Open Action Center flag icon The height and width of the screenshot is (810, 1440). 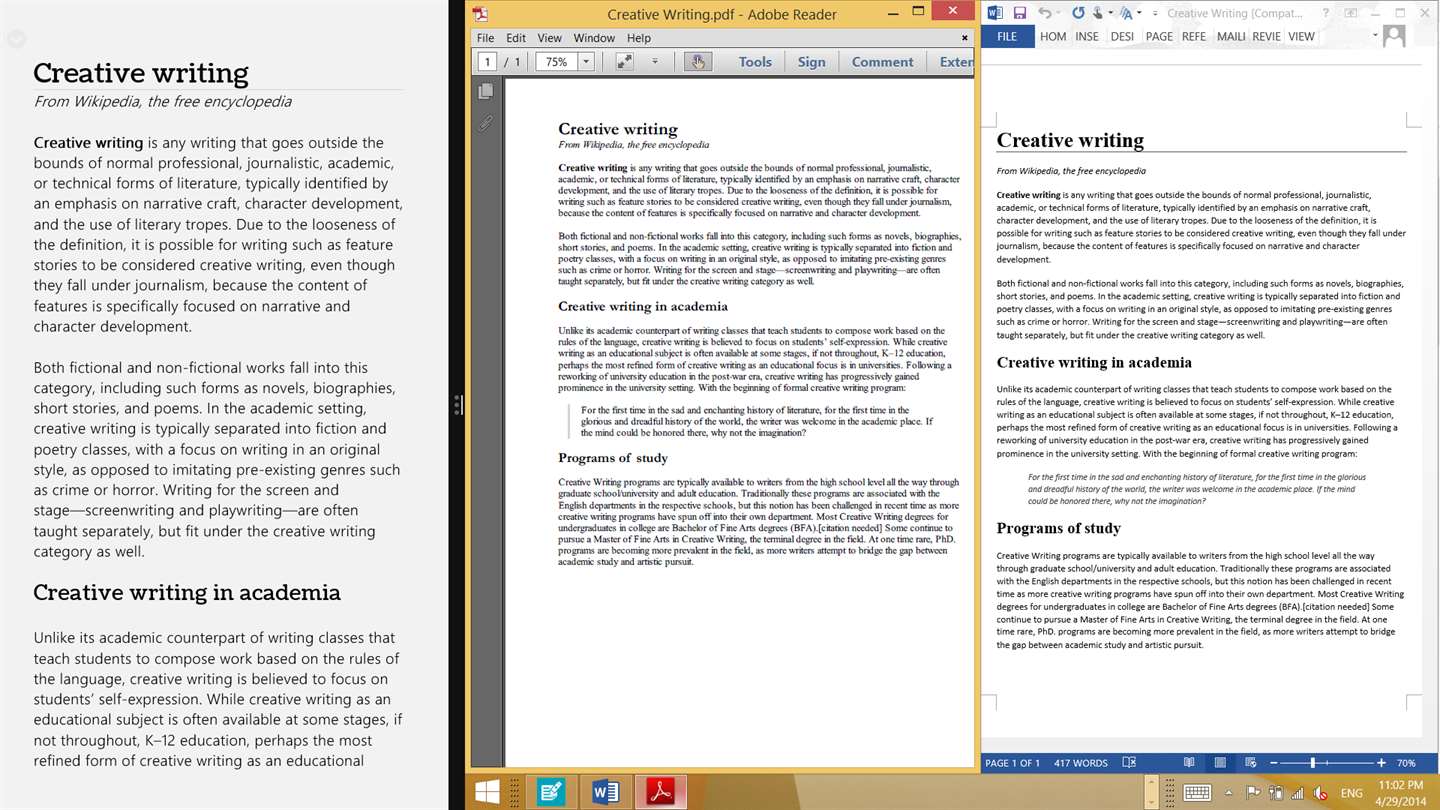1253,793
